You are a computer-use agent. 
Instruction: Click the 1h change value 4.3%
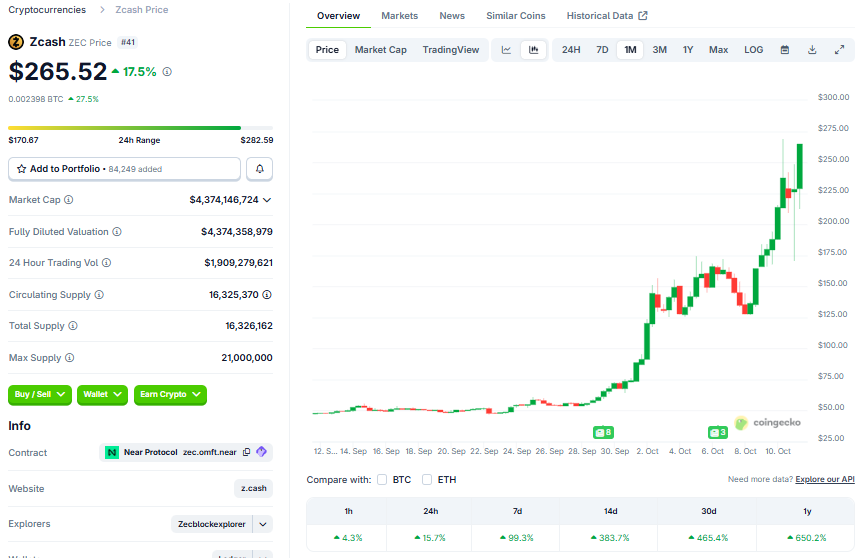(348, 538)
